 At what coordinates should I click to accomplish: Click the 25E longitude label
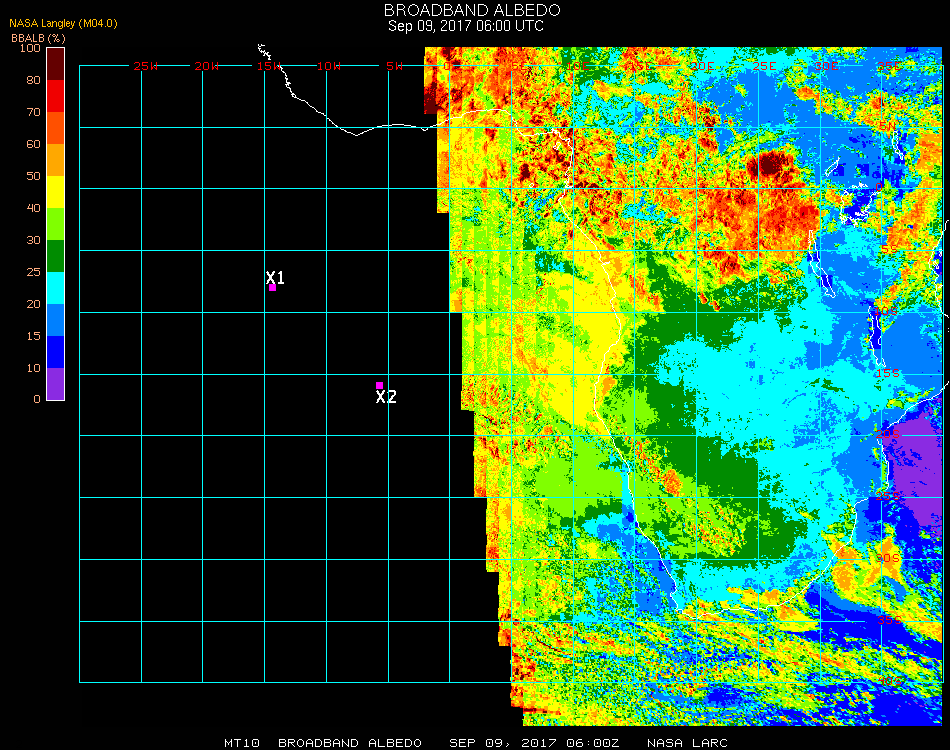coord(764,66)
